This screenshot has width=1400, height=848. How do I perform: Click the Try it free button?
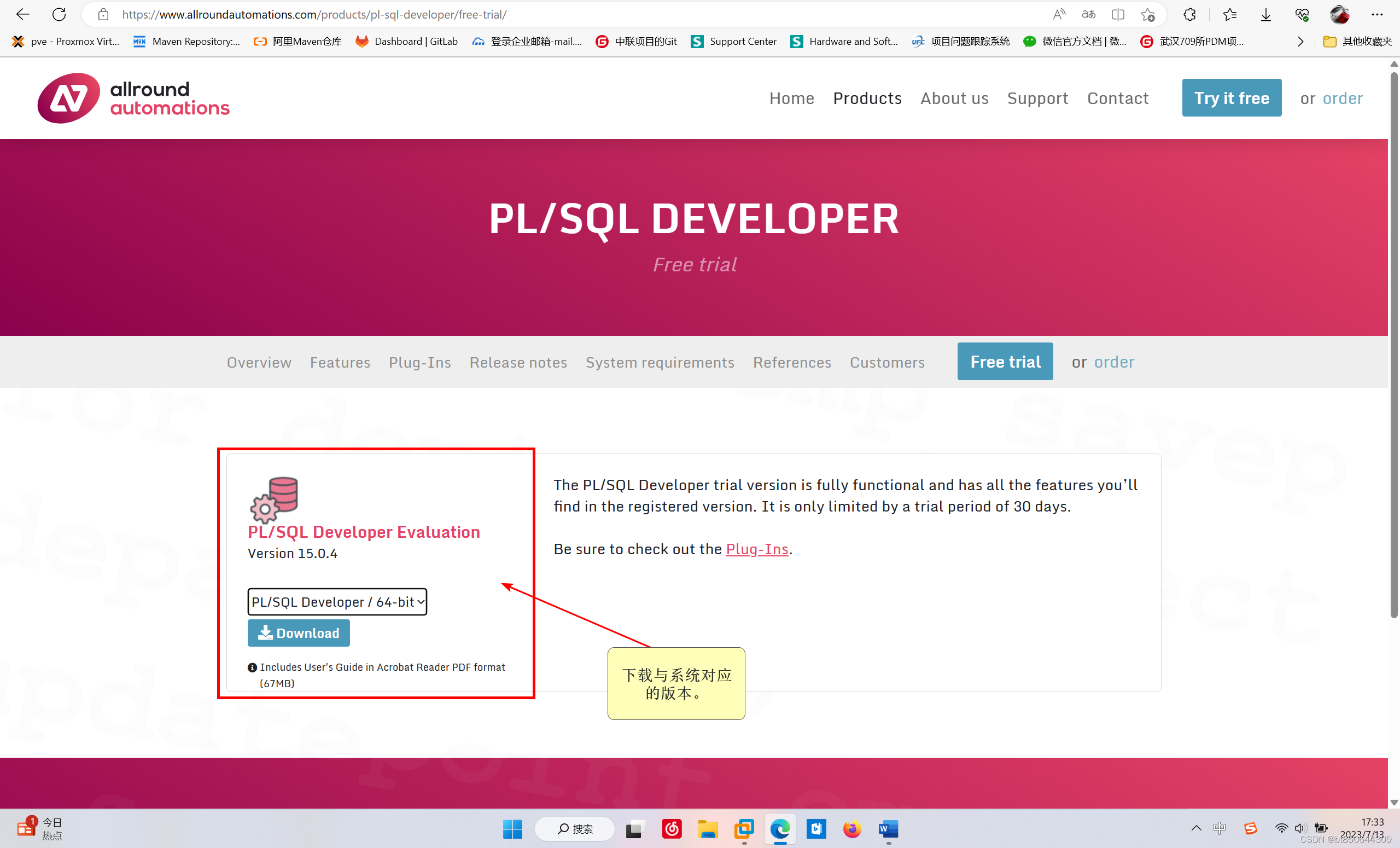[1231, 98]
